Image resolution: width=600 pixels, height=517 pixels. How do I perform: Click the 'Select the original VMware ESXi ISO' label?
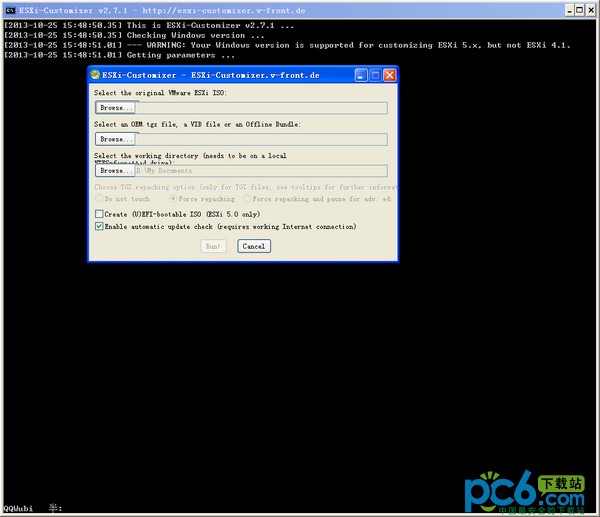[x=160, y=93]
